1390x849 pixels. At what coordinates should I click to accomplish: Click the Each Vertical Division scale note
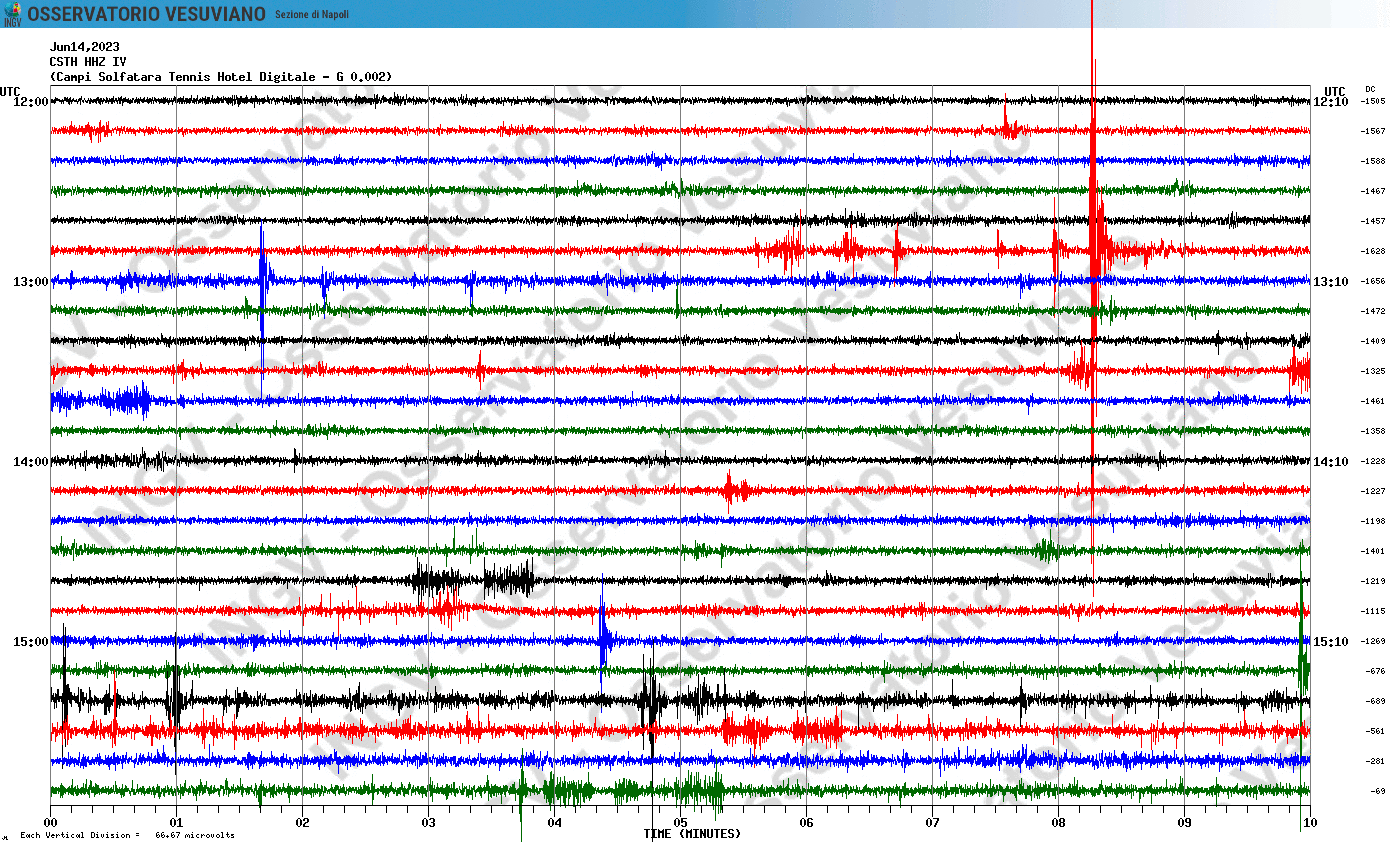click(x=127, y=835)
